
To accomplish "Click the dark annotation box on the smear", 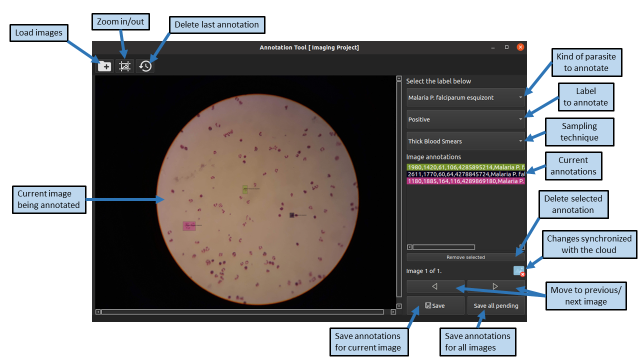I will coord(292,215).
